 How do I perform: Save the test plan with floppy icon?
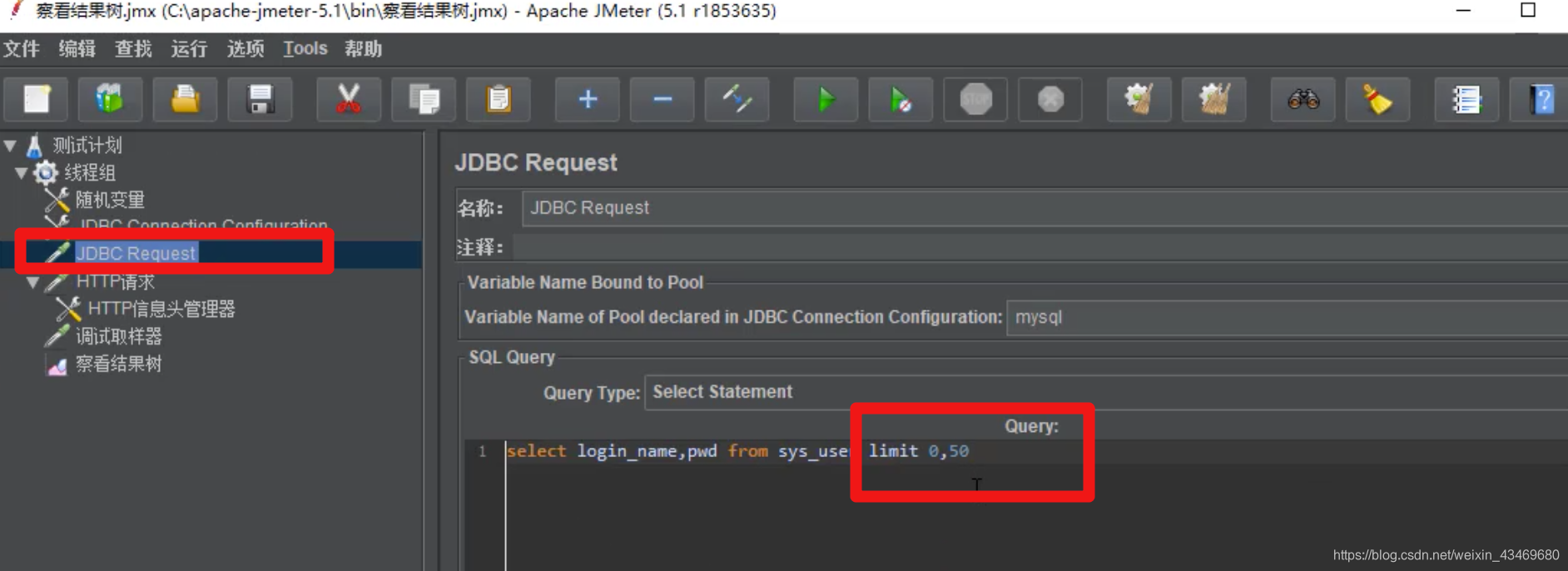(260, 100)
